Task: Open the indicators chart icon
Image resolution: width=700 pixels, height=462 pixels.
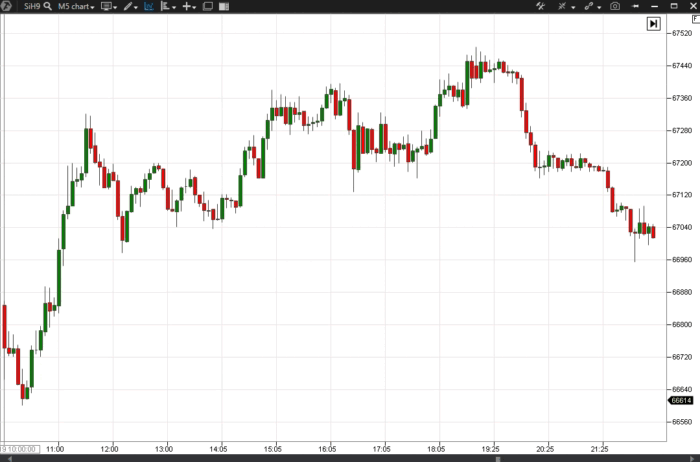Action: point(149,6)
